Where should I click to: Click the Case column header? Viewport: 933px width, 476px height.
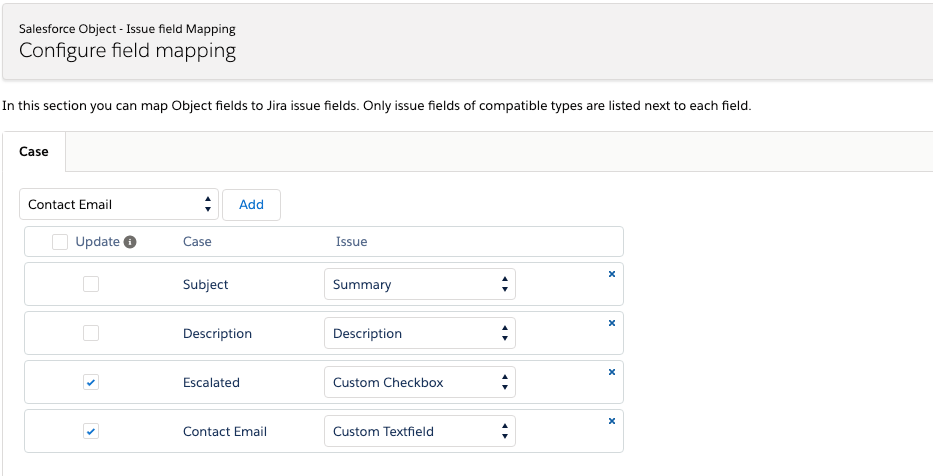(x=197, y=242)
